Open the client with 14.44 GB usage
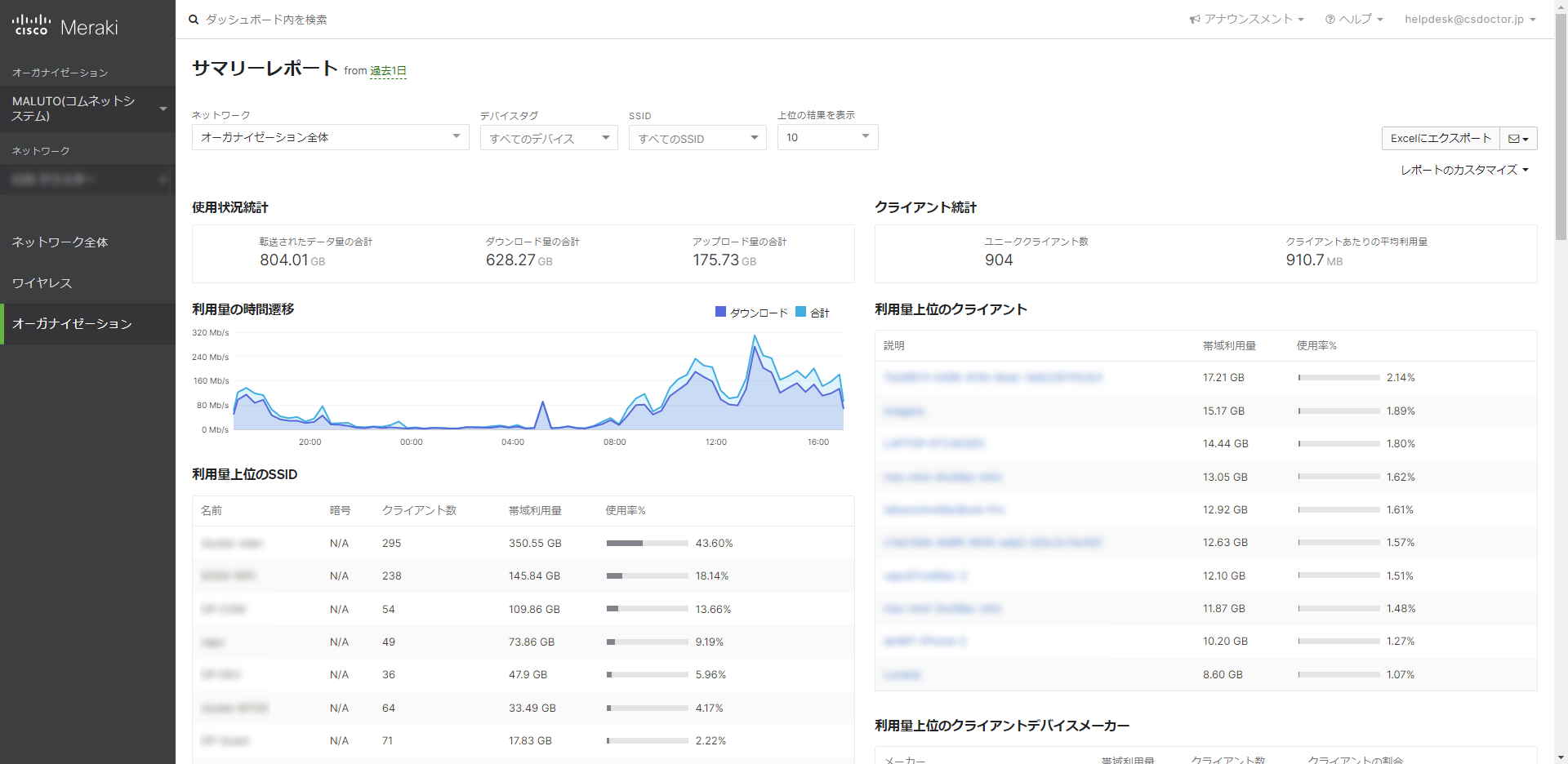 [933, 444]
